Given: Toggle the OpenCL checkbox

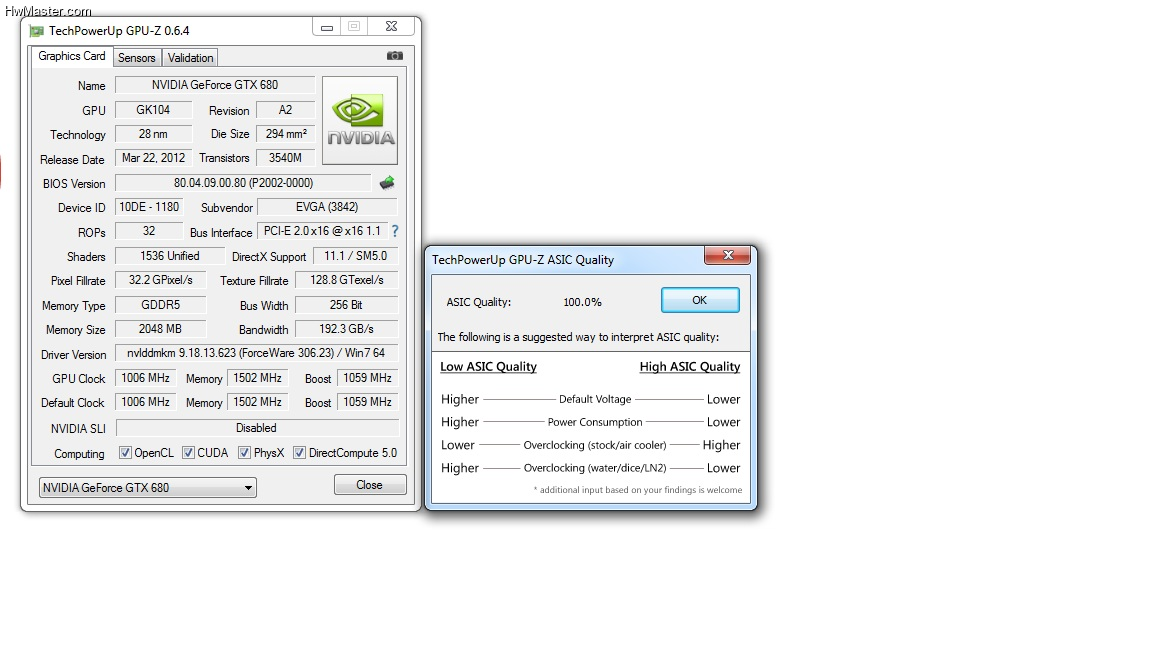Looking at the screenshot, I should 125,453.
